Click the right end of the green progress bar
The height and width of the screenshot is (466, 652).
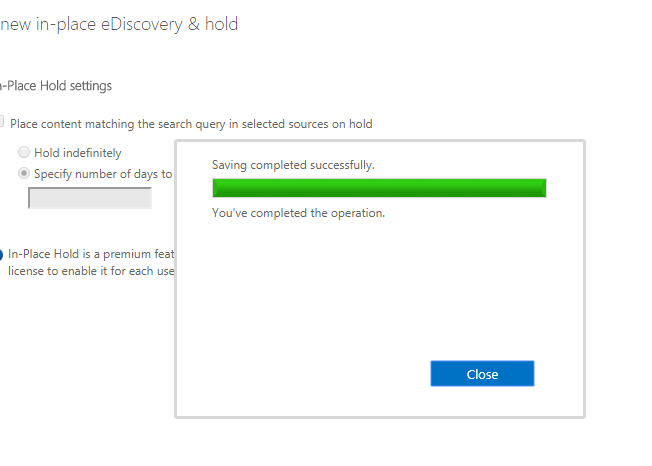tap(542, 188)
